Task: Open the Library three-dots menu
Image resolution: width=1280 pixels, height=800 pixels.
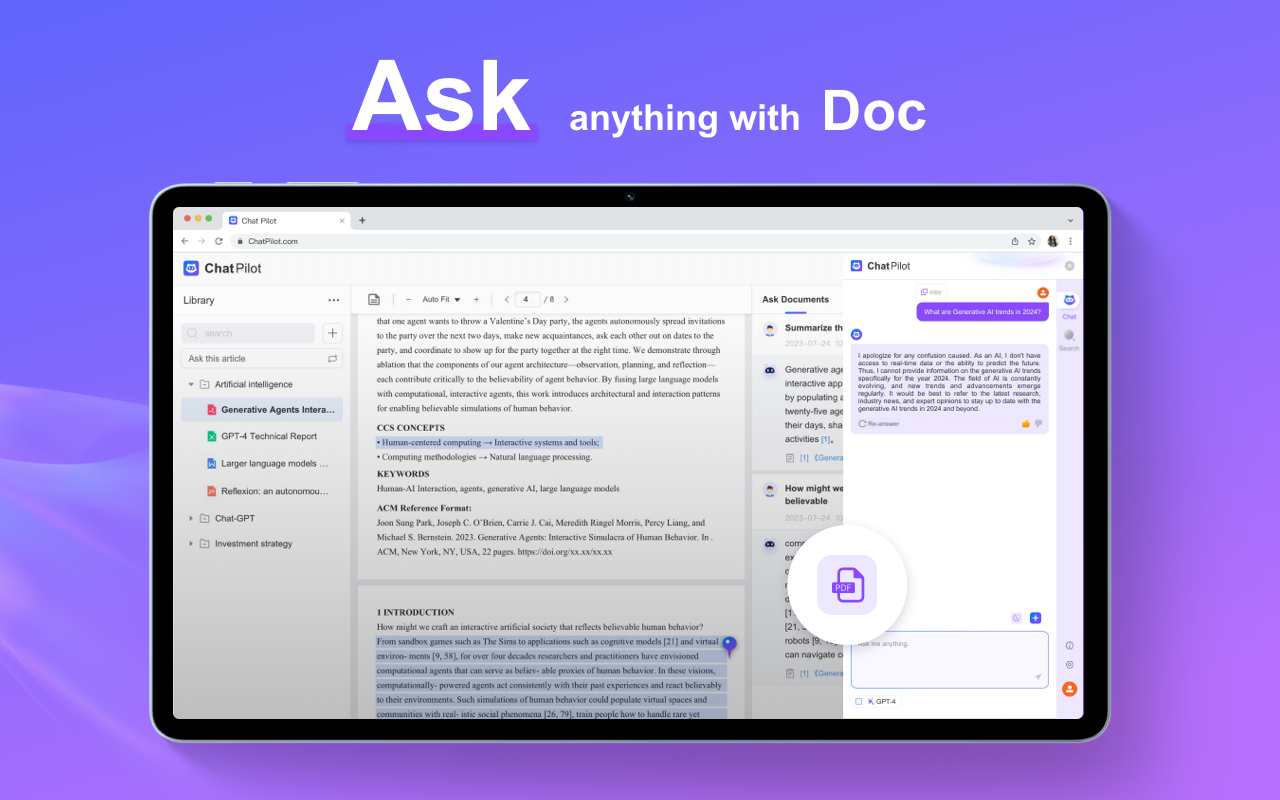Action: [333, 300]
